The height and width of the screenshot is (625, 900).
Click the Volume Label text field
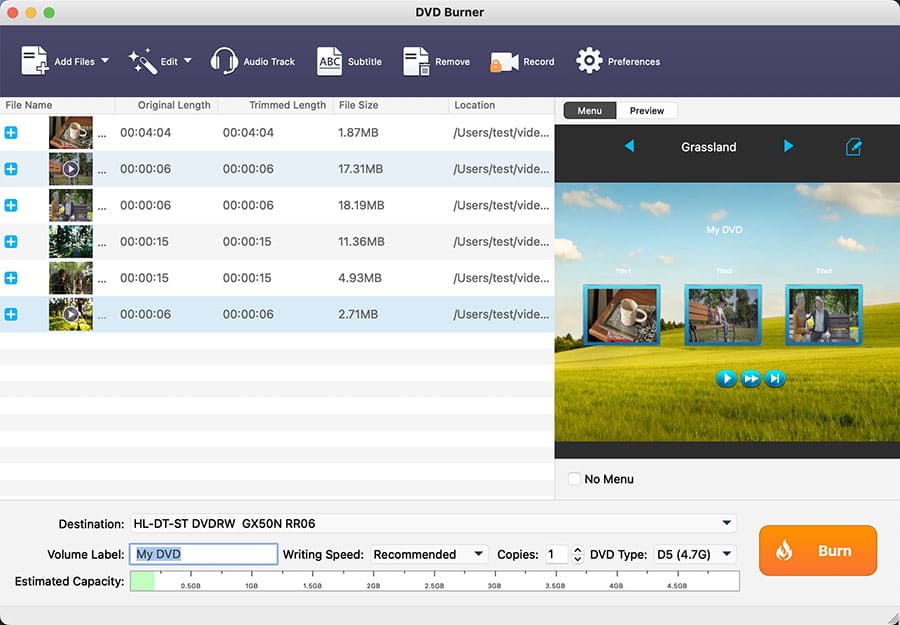(x=203, y=554)
